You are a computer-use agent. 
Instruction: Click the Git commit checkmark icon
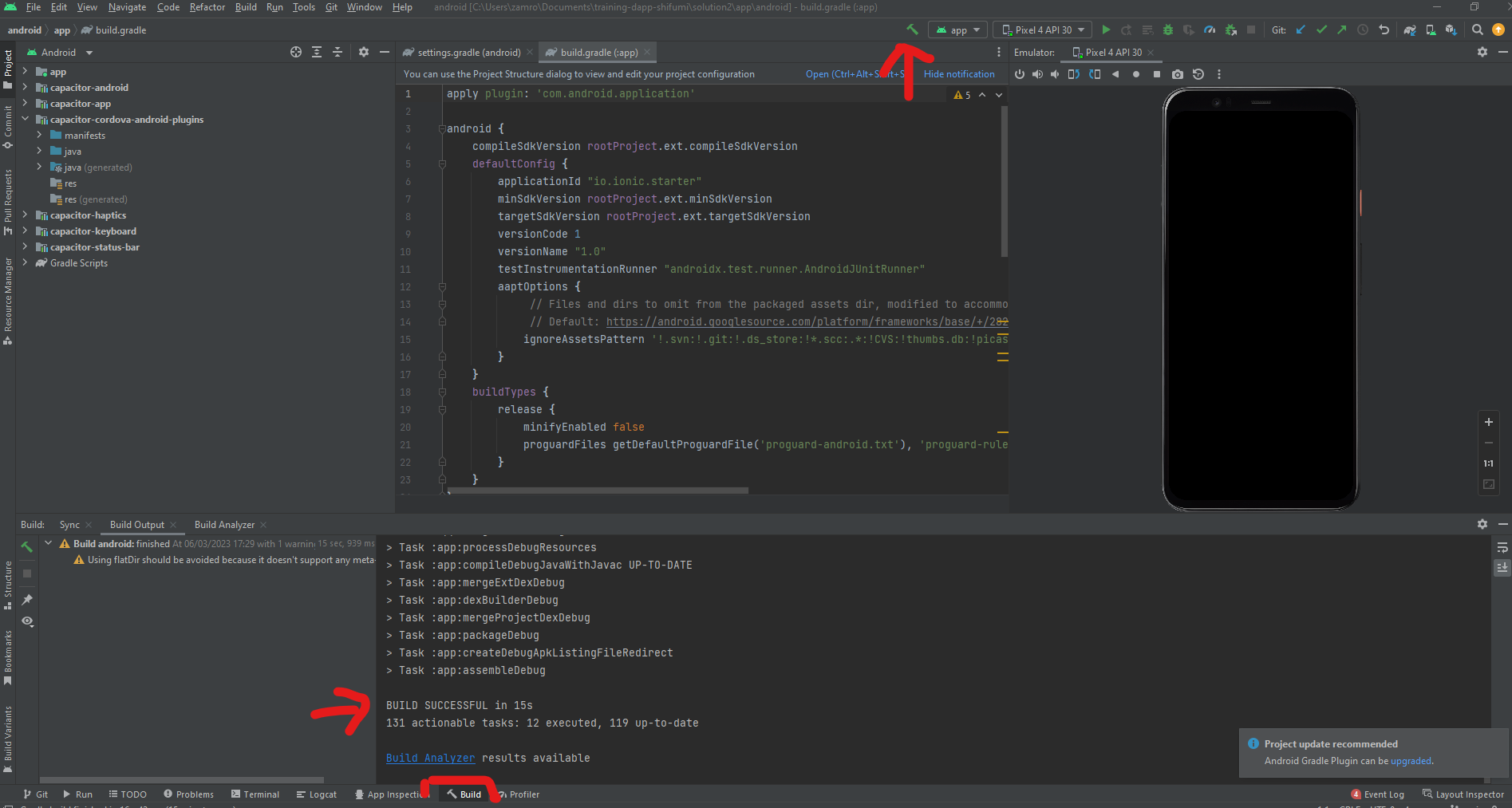point(1321,30)
